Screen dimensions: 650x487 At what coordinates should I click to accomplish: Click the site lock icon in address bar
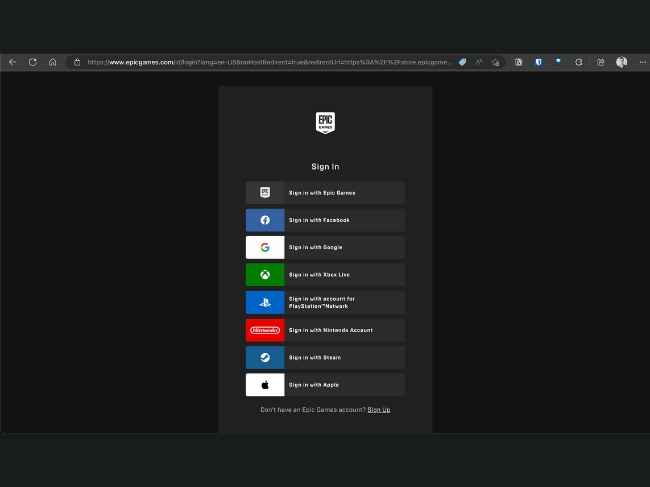[77, 62]
